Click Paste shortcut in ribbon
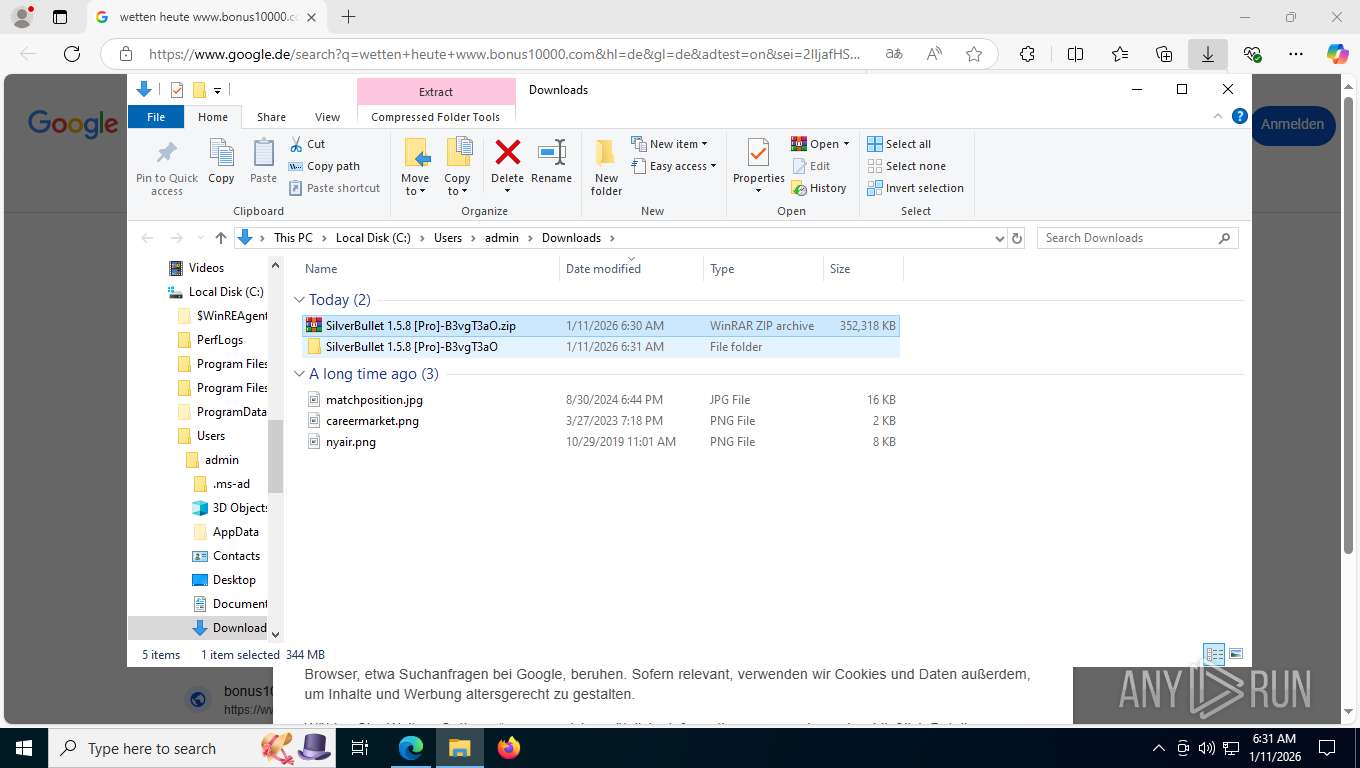1360x768 pixels. (334, 188)
